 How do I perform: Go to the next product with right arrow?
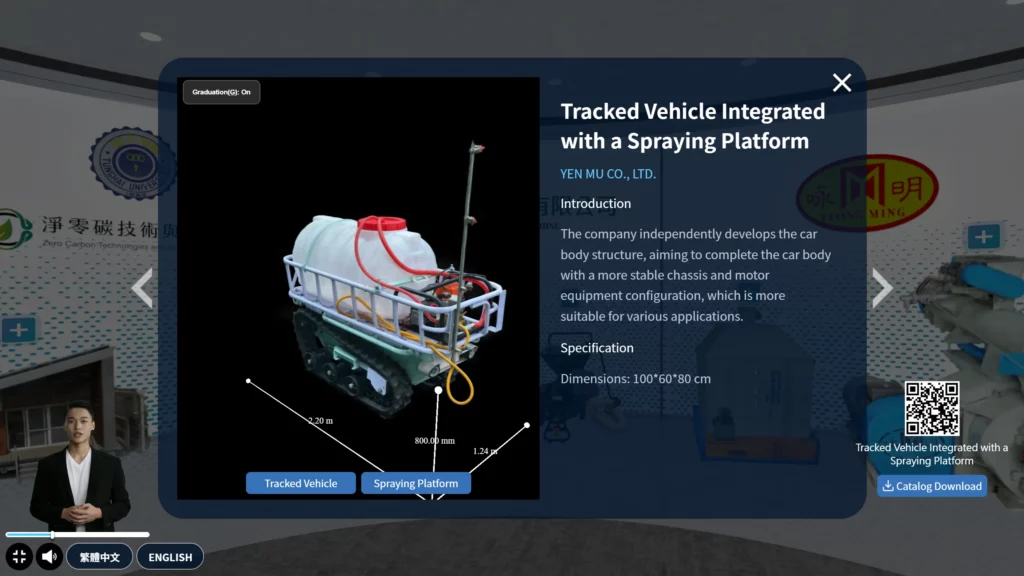tap(881, 288)
